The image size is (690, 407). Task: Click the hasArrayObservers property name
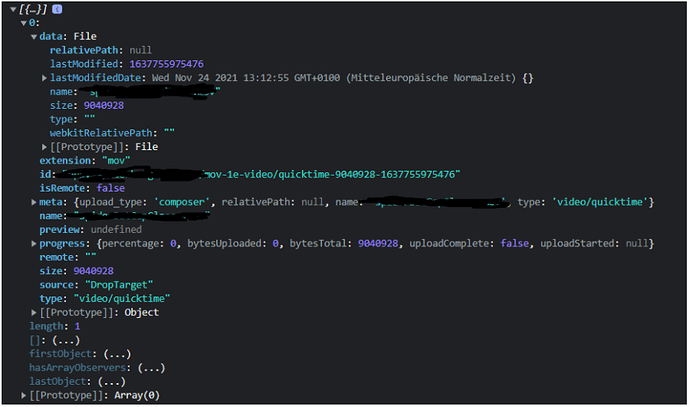pyautogui.click(x=78, y=367)
